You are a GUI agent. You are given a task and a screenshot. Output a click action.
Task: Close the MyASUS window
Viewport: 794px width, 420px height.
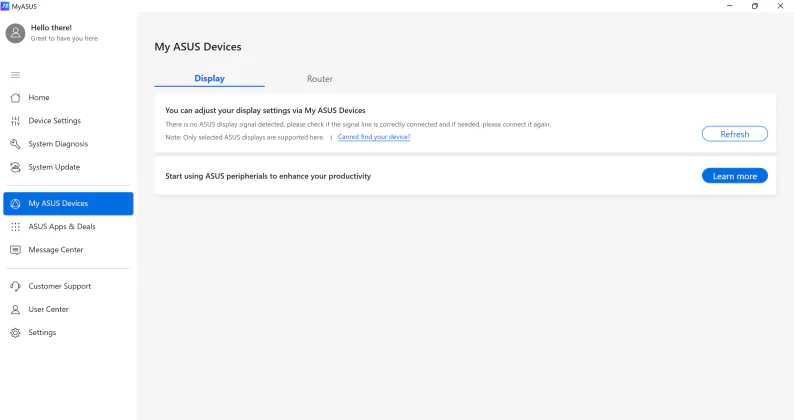click(x=780, y=6)
